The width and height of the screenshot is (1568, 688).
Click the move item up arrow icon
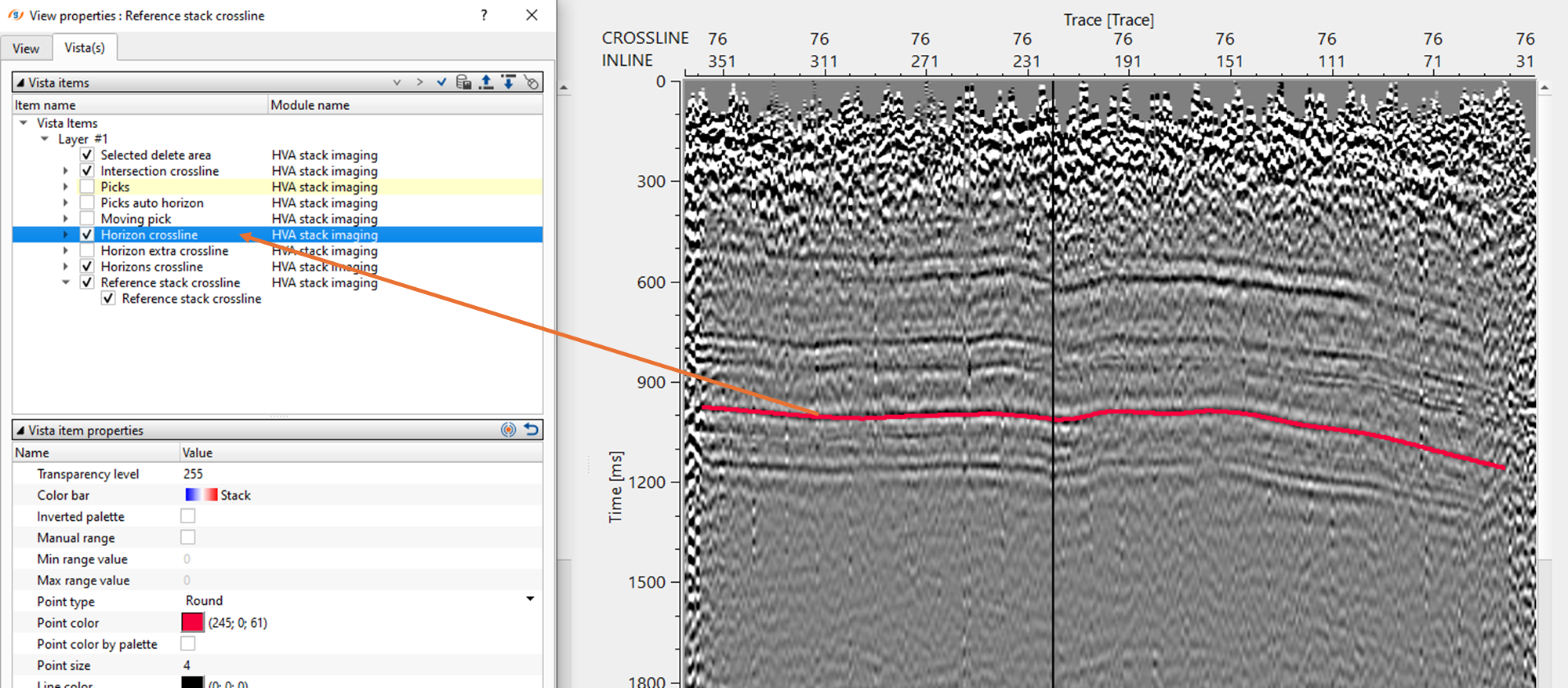[x=486, y=82]
